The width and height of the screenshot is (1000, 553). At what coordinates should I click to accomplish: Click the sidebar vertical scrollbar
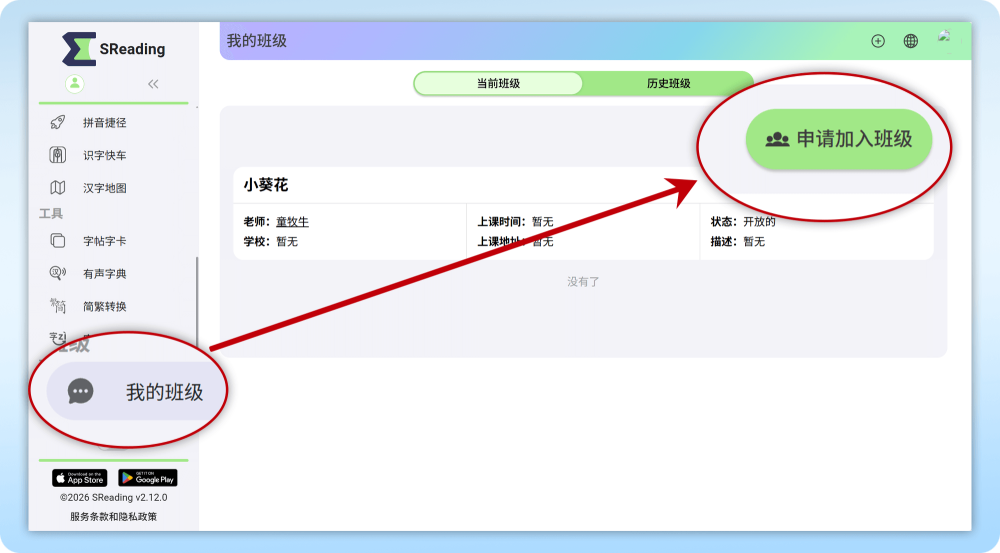pos(196,303)
